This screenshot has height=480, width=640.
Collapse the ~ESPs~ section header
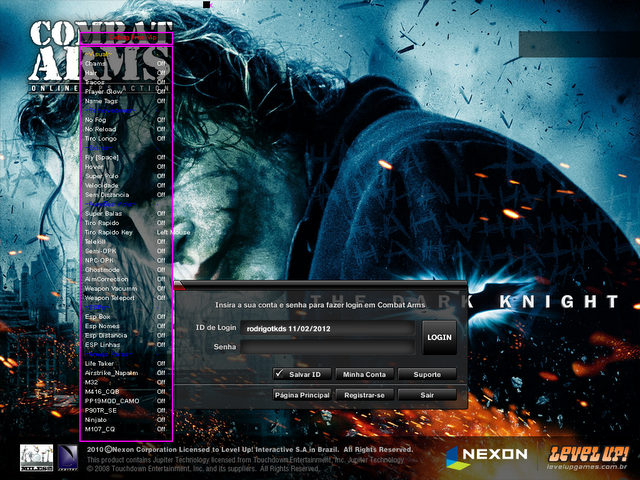click(97, 307)
